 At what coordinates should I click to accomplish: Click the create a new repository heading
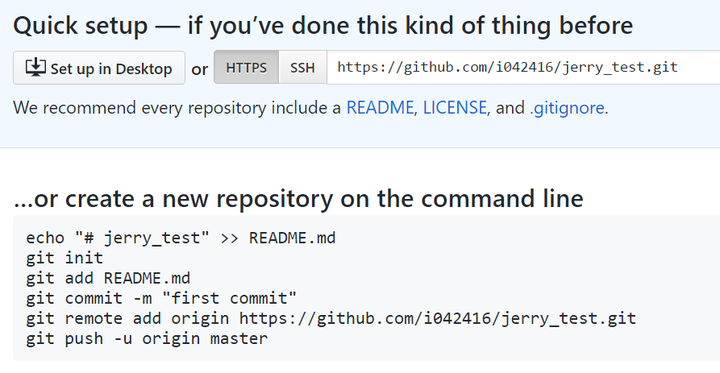pos(298,198)
